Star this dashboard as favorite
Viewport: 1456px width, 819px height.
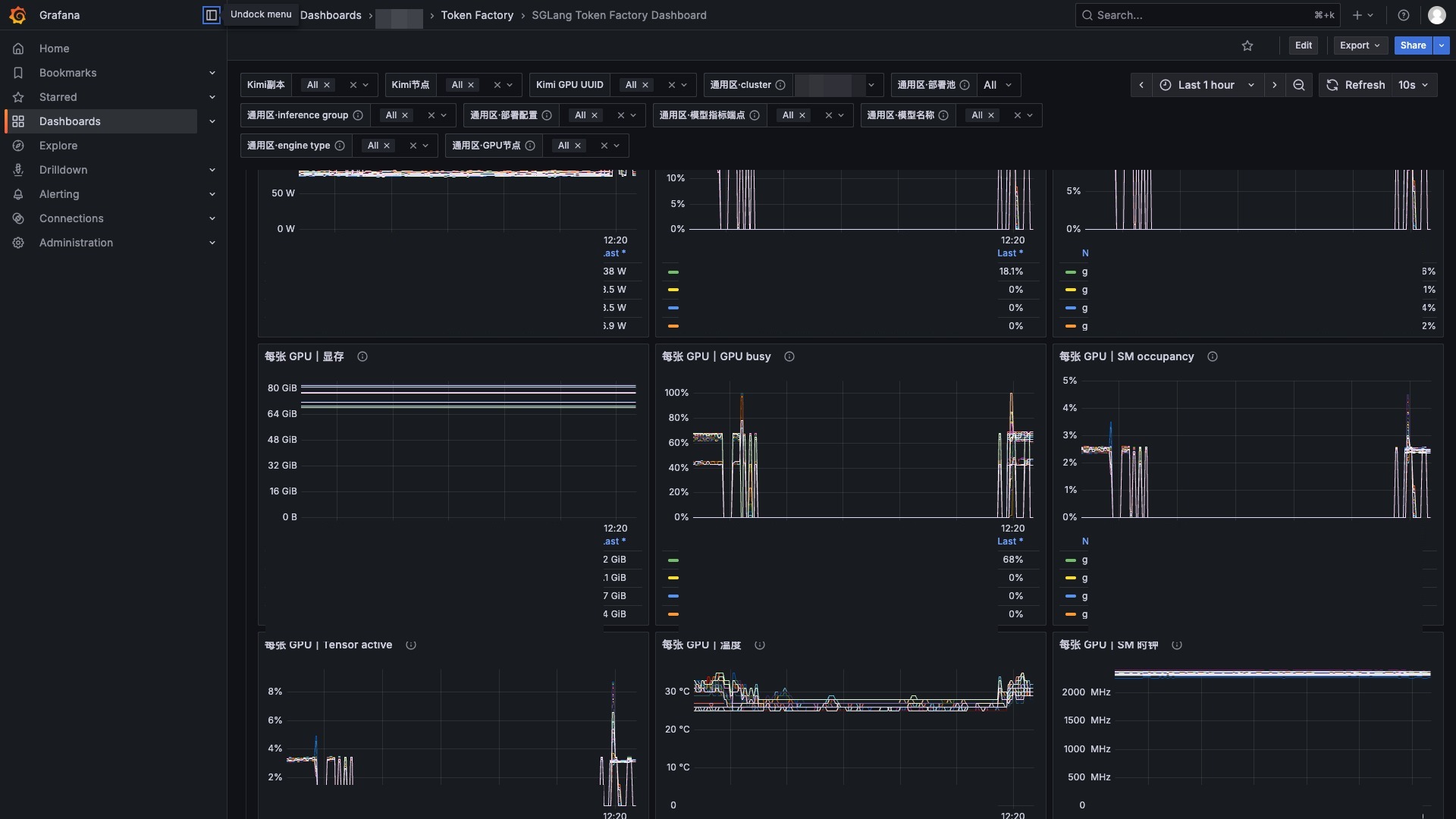point(1247,45)
